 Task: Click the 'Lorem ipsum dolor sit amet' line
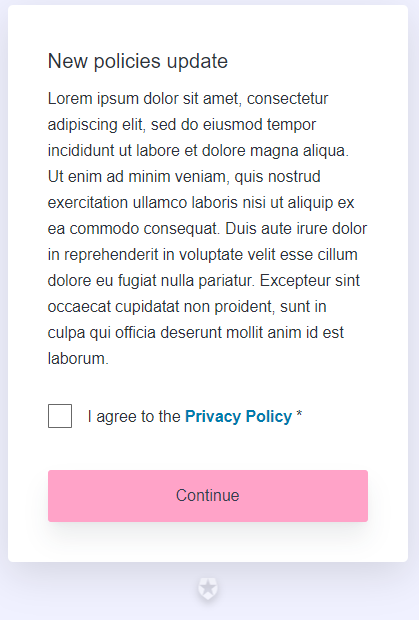pyautogui.click(x=188, y=98)
